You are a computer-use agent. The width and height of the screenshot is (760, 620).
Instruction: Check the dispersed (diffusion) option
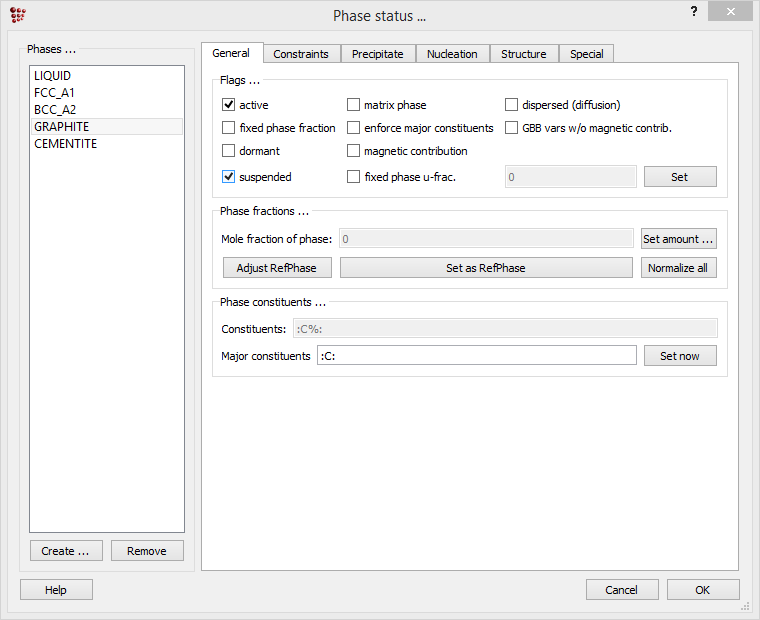point(512,105)
